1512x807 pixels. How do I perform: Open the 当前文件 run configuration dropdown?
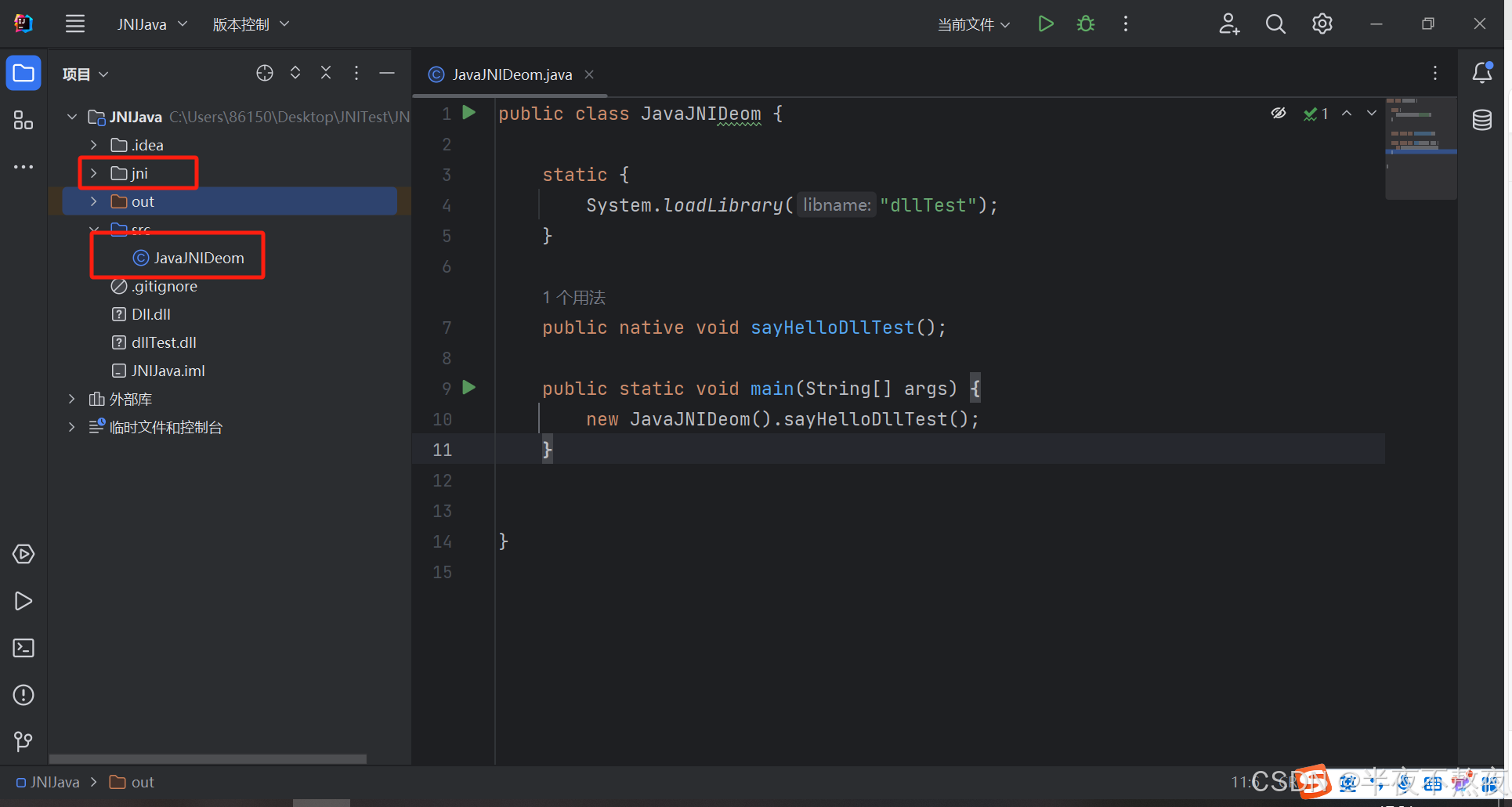point(973,24)
